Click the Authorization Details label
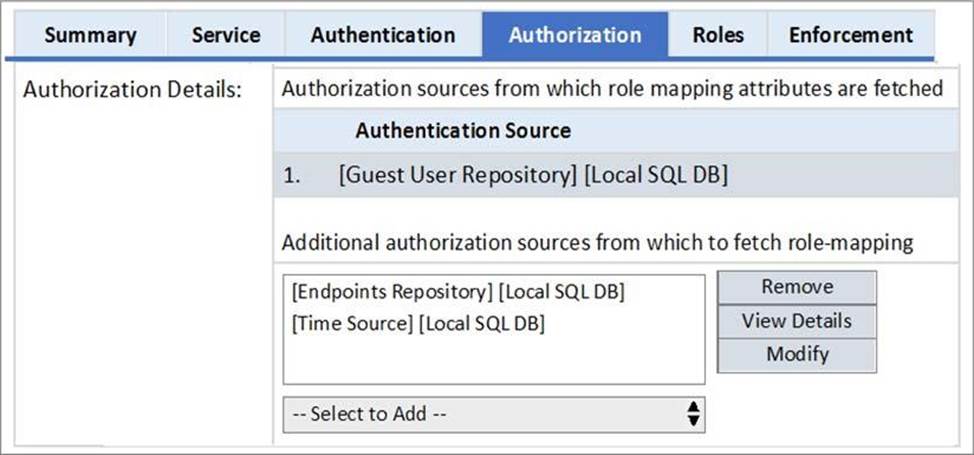 tap(132, 89)
